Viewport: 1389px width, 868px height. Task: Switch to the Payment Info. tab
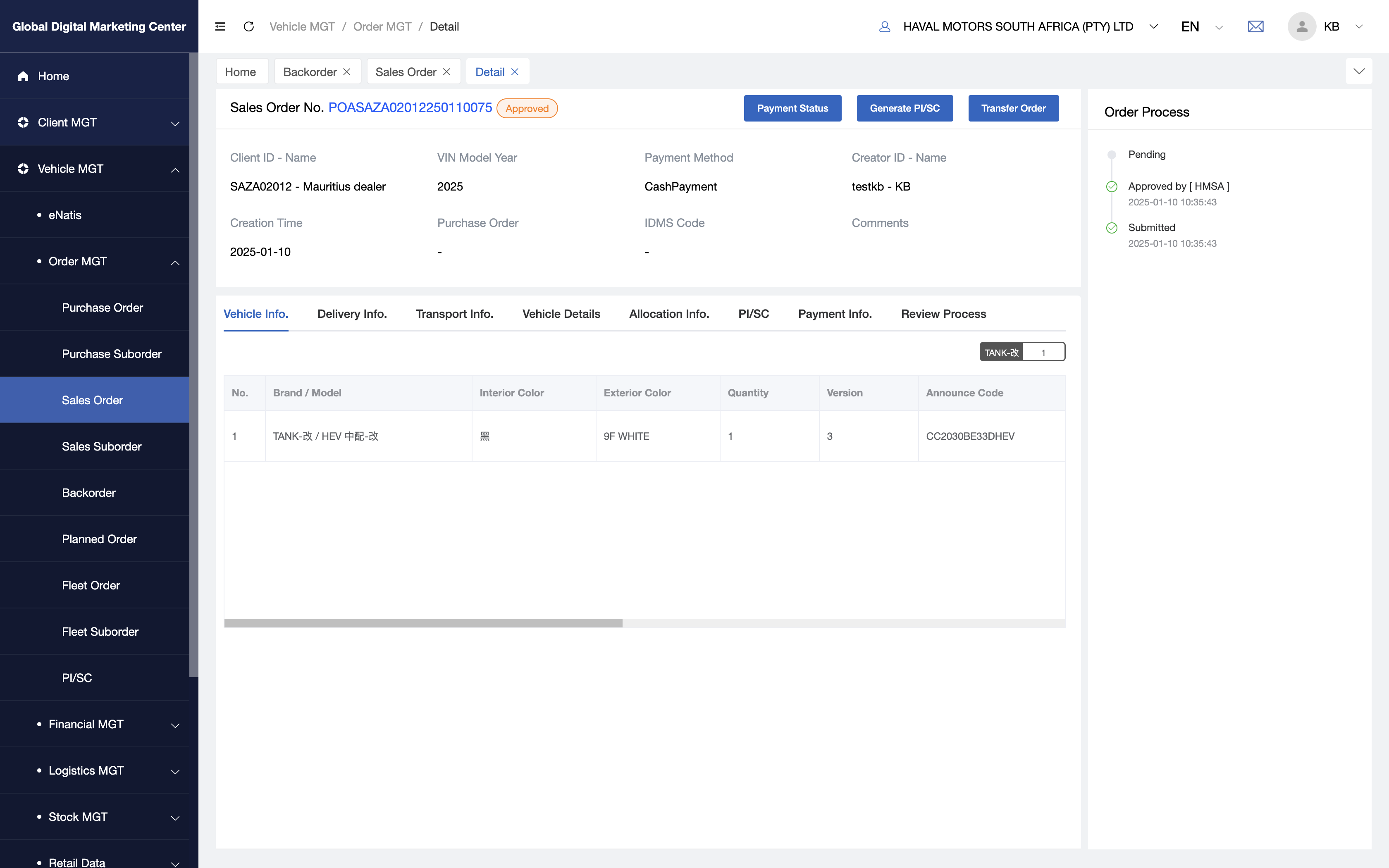(835, 314)
